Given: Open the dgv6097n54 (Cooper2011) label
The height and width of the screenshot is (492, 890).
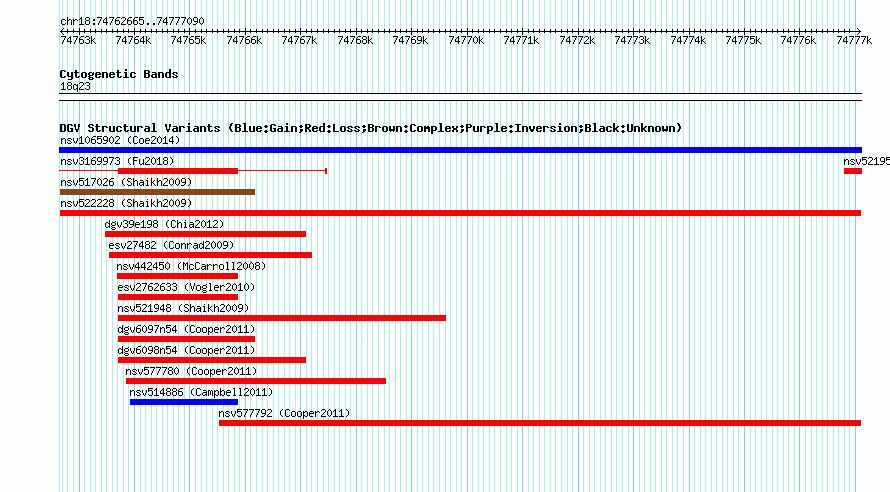Looking at the screenshot, I should 186,329.
